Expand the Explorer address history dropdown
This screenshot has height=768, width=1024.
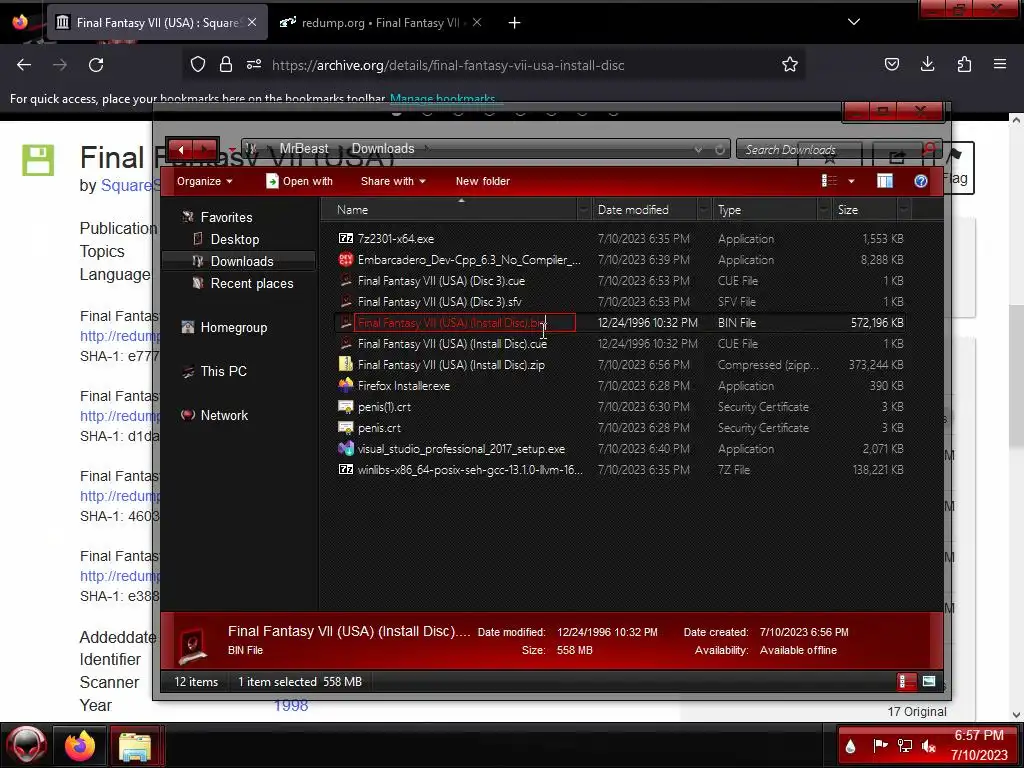(x=698, y=150)
